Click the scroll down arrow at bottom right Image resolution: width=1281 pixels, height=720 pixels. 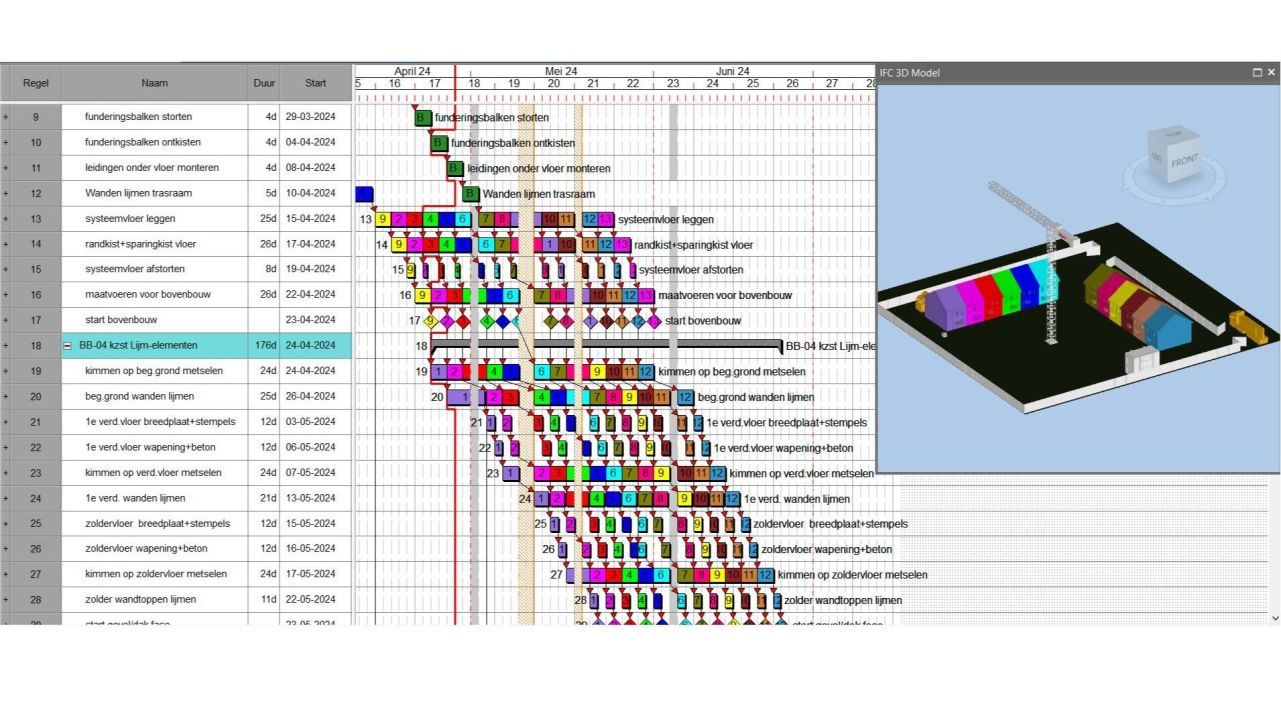pos(1274,619)
